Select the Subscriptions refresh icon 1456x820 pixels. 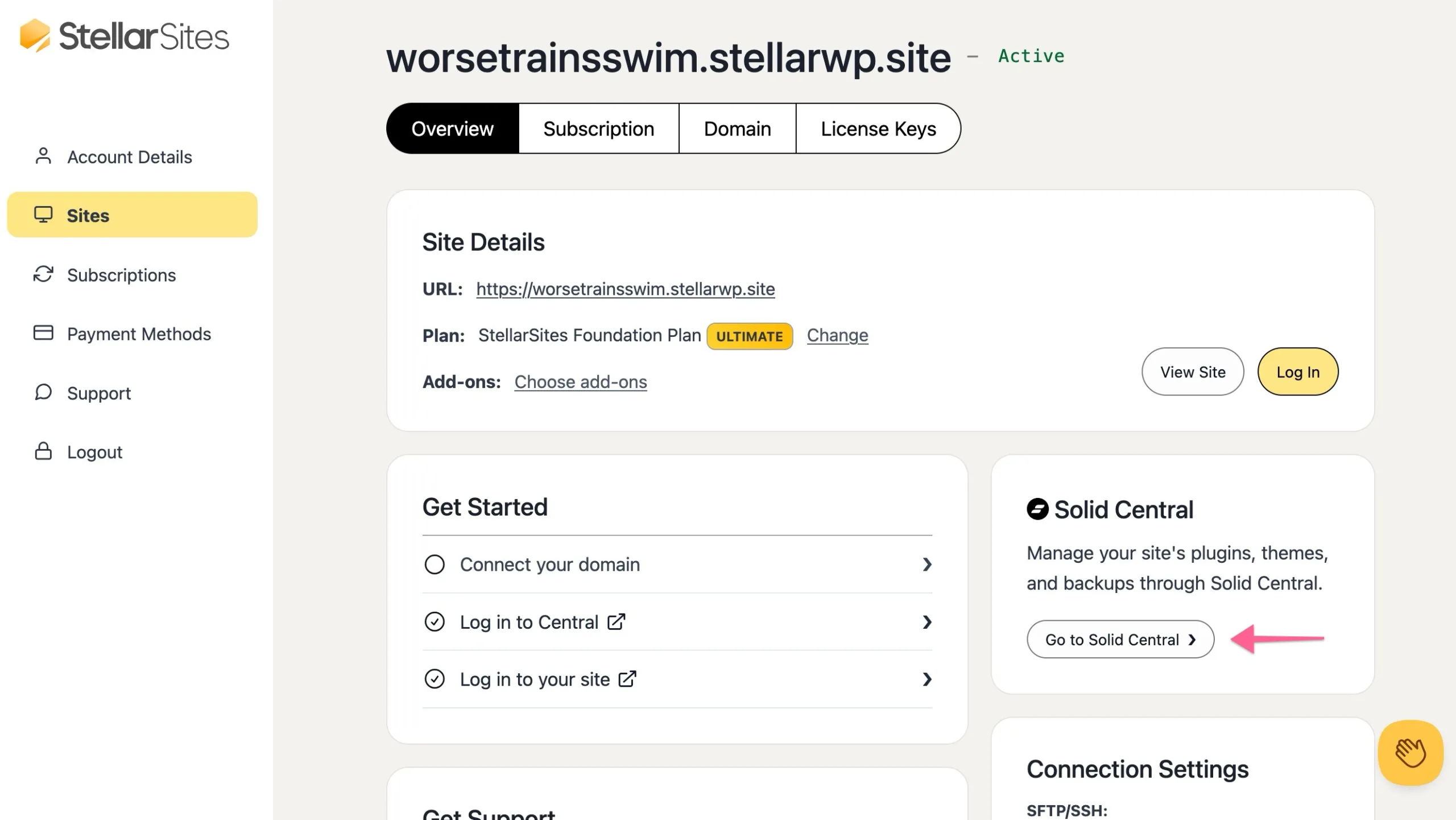(43, 275)
